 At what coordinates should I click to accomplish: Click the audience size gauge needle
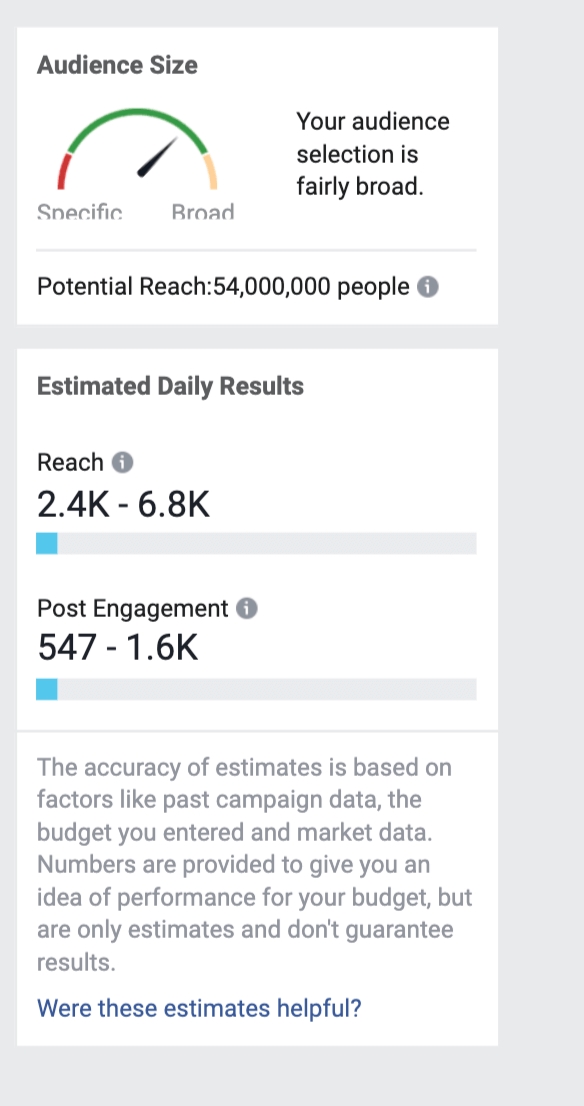(157, 157)
